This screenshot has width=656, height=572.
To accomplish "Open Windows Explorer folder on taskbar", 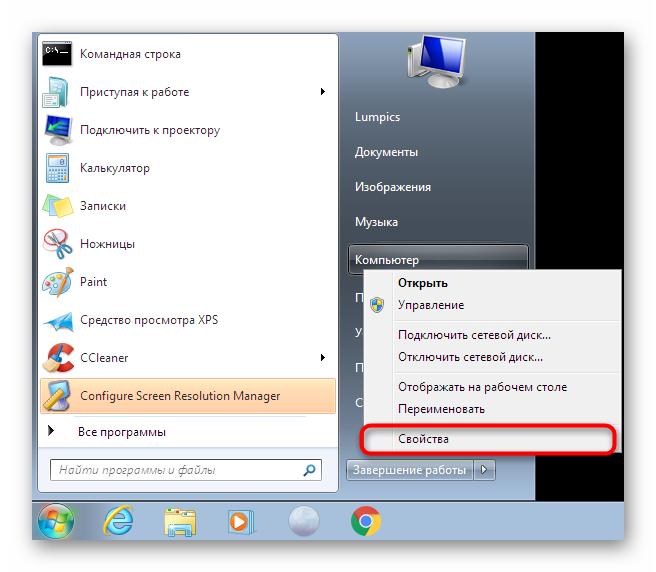I will click(180, 522).
